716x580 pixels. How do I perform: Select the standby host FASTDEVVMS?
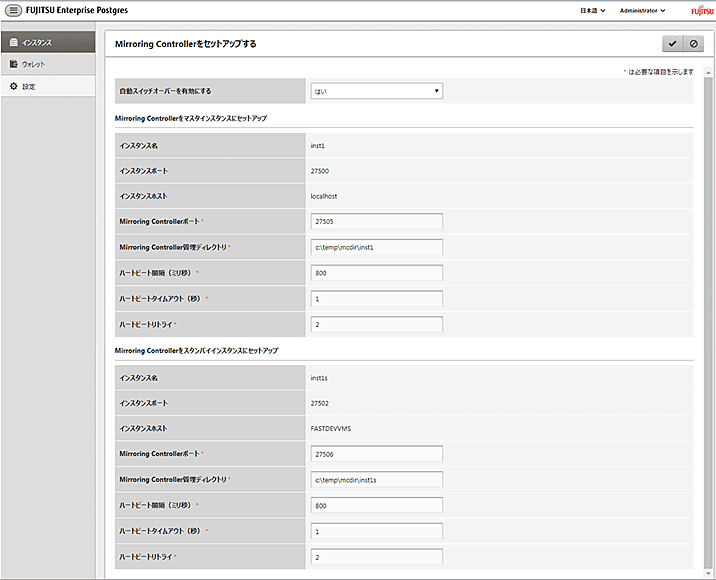tap(331, 428)
